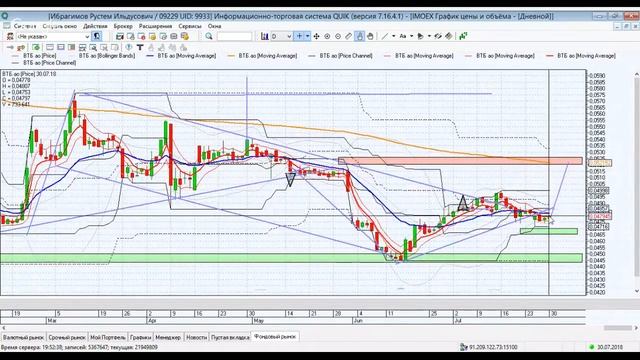Viewport: 640px width, 360px height.
Task: Click the user account icon left of class field
Action: (10, 36)
